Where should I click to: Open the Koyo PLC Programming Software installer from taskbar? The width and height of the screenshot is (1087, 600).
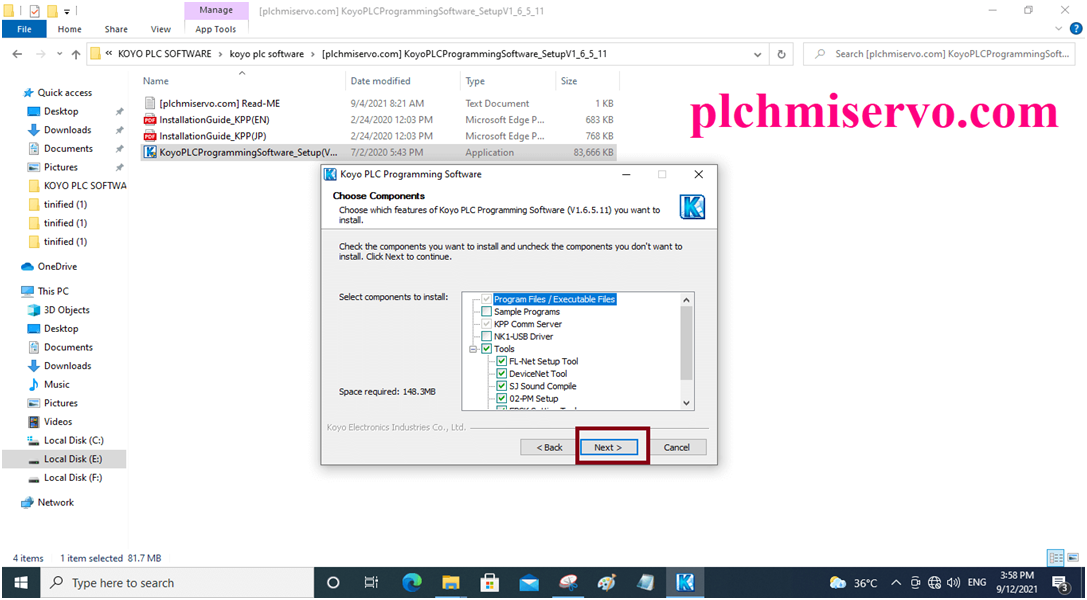(686, 582)
